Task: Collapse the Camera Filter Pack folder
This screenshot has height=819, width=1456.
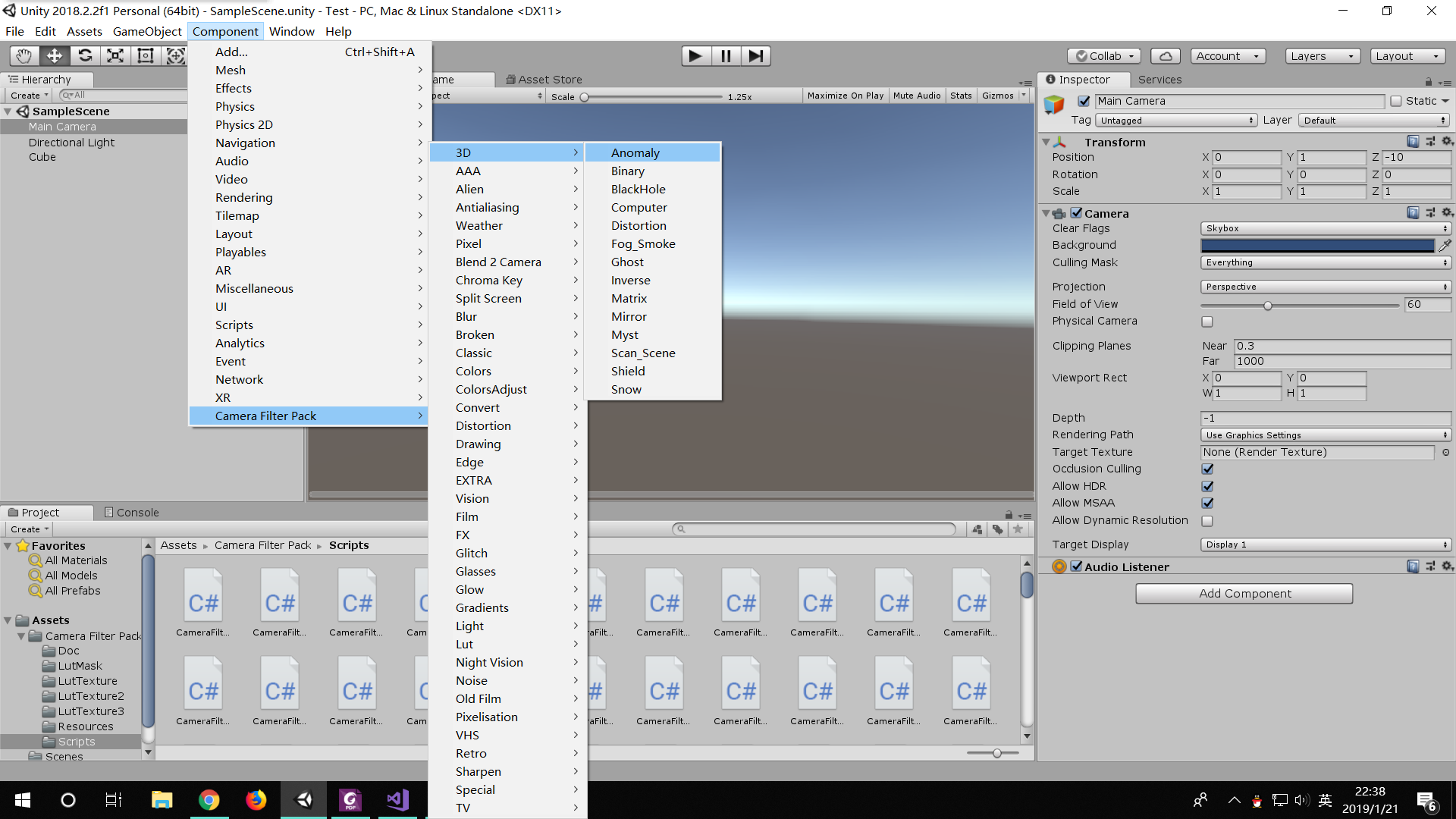Action: click(x=20, y=635)
